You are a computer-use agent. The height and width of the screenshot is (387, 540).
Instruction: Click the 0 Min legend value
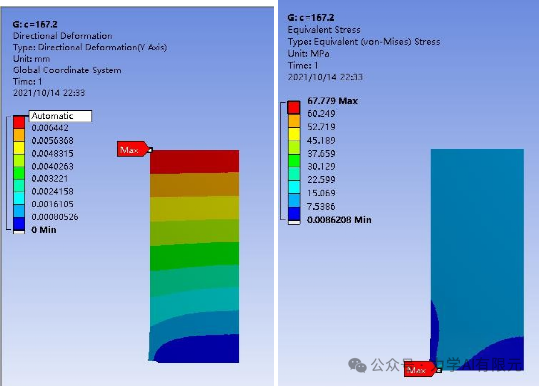click(44, 230)
